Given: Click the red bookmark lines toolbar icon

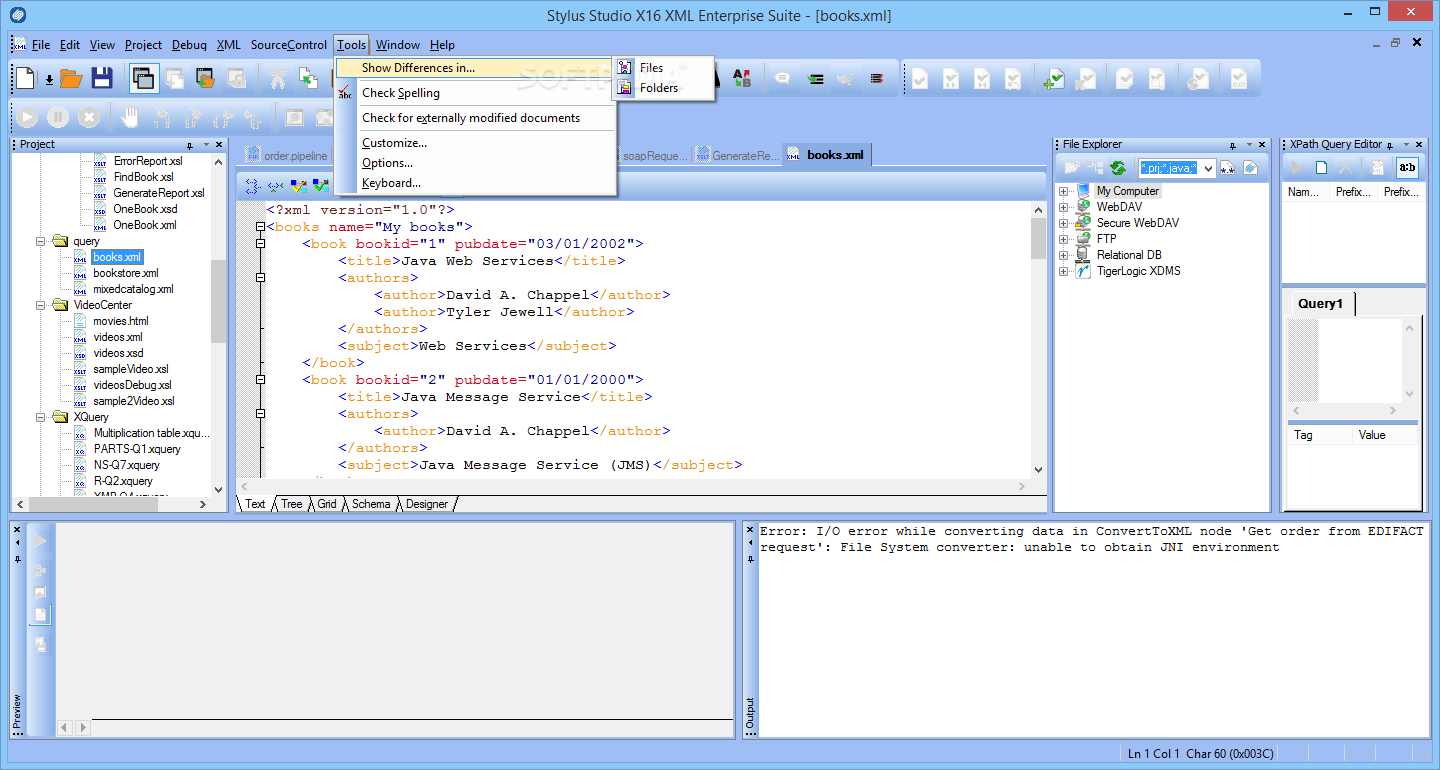Looking at the screenshot, I should pyautogui.click(x=876, y=78).
